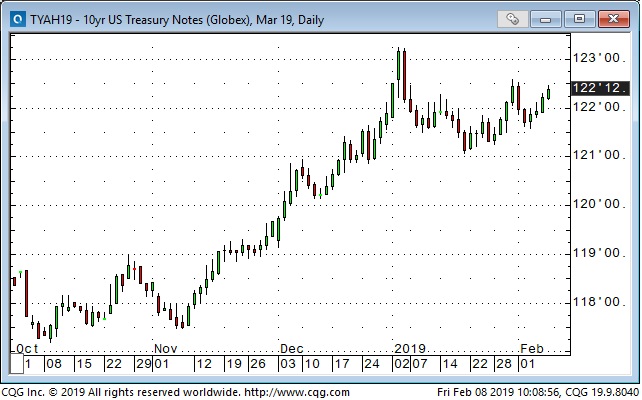This screenshot has height=400, width=642.
Task: Click the Oct month label
Action: [x=27, y=348]
